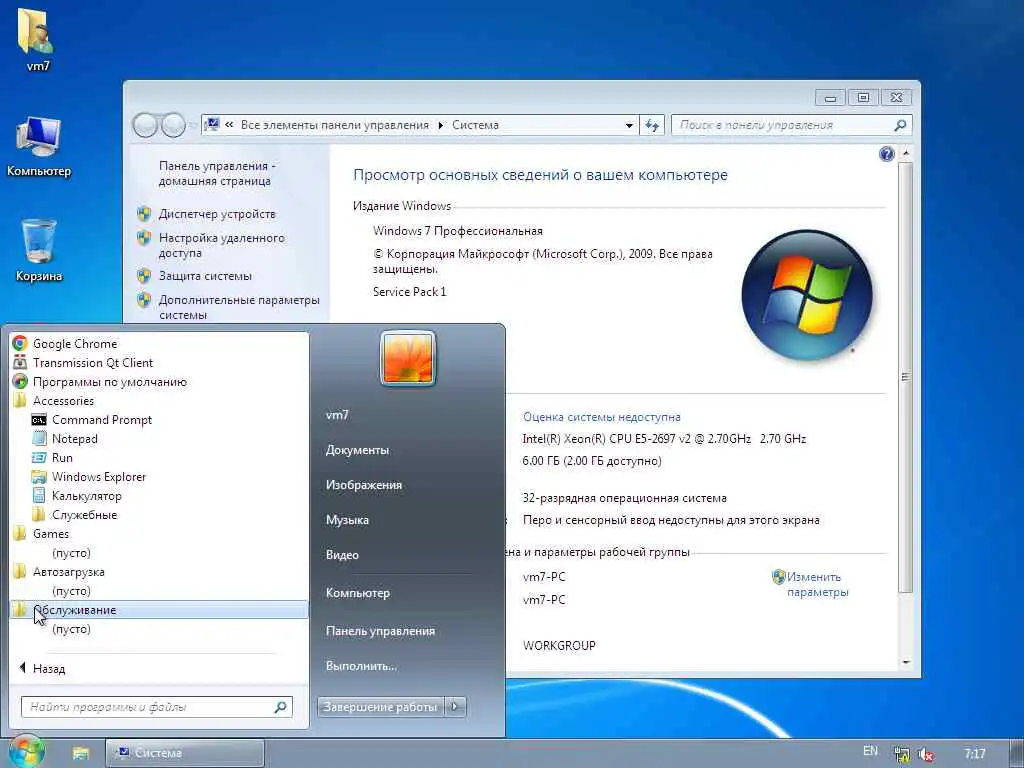Click the scrollbar up arrow in Система window

tap(905, 153)
